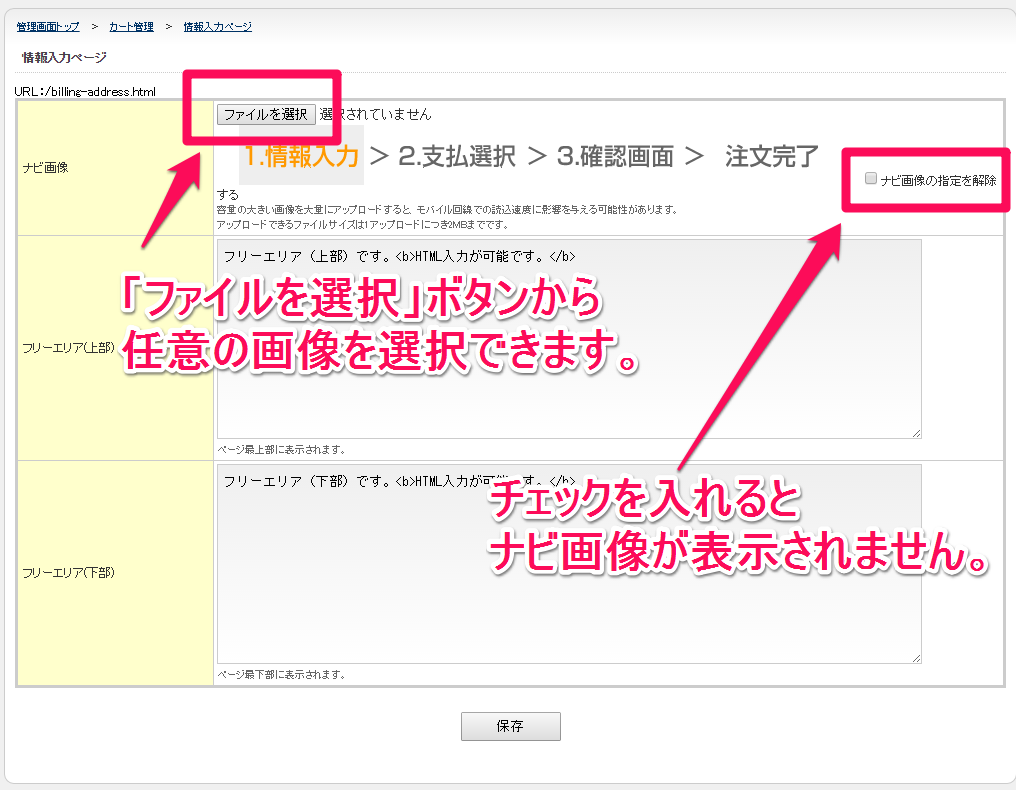Click the 3.確認画面 step in nav image
This screenshot has height=790, width=1016.
tap(615, 156)
